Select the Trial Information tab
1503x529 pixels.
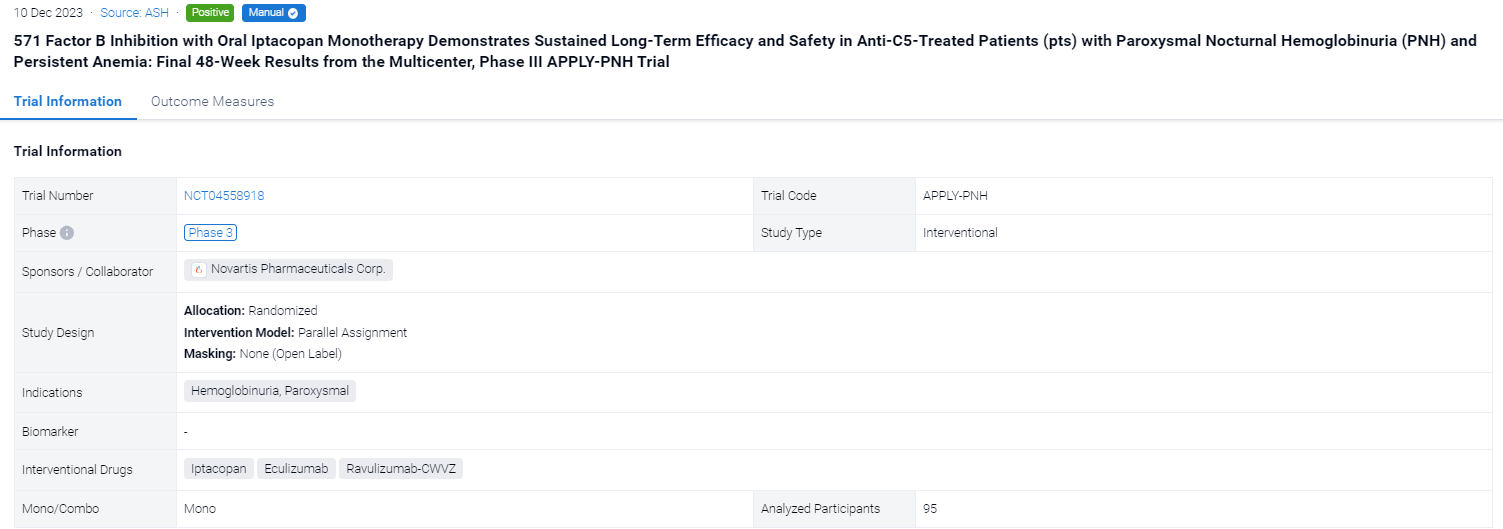(68, 101)
